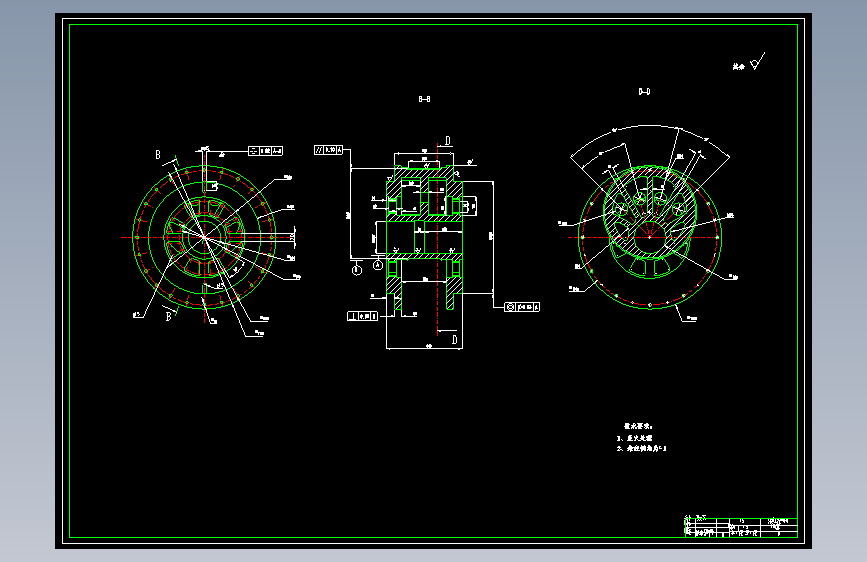Select the datum A circle symbol

pyautogui.click(x=378, y=266)
